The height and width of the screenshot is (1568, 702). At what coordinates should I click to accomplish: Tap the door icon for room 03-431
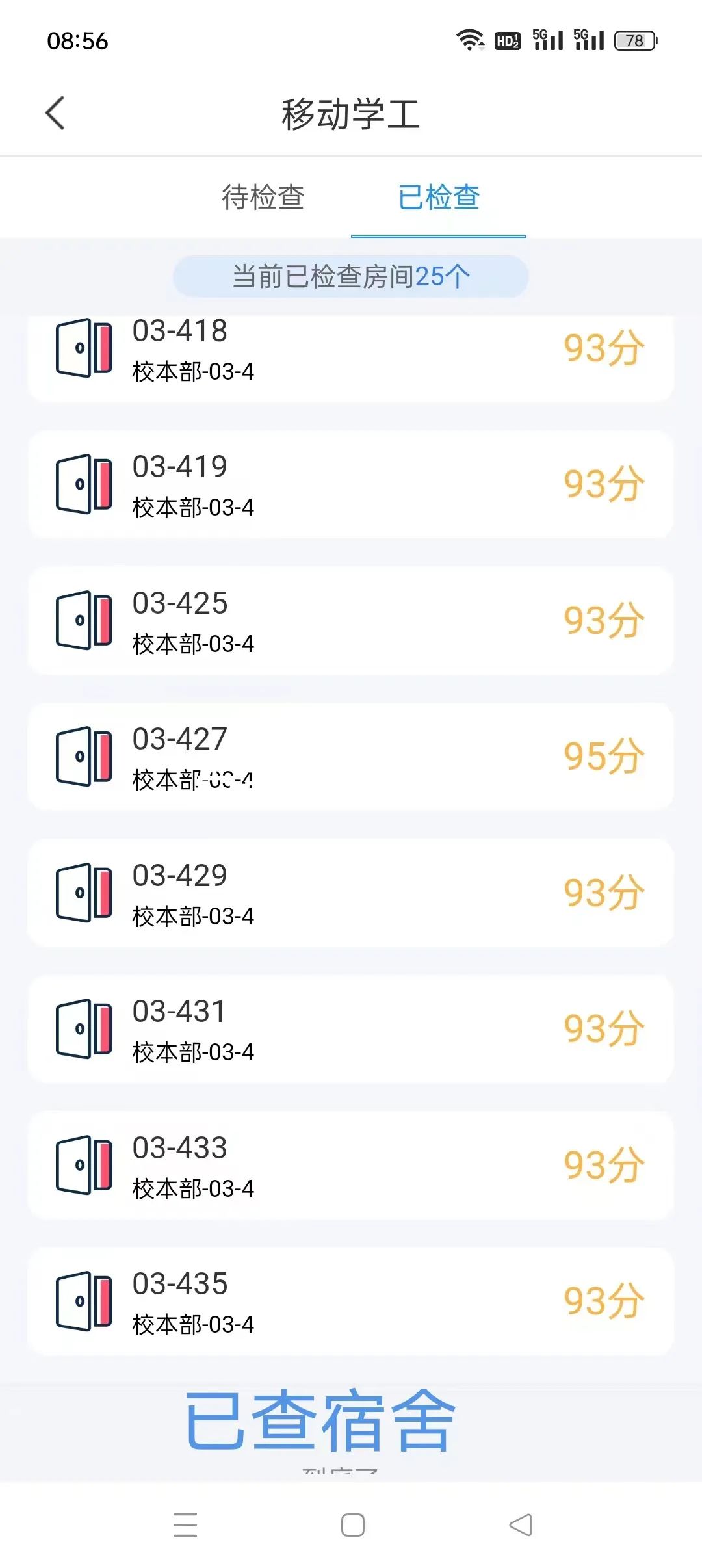pos(84,1028)
